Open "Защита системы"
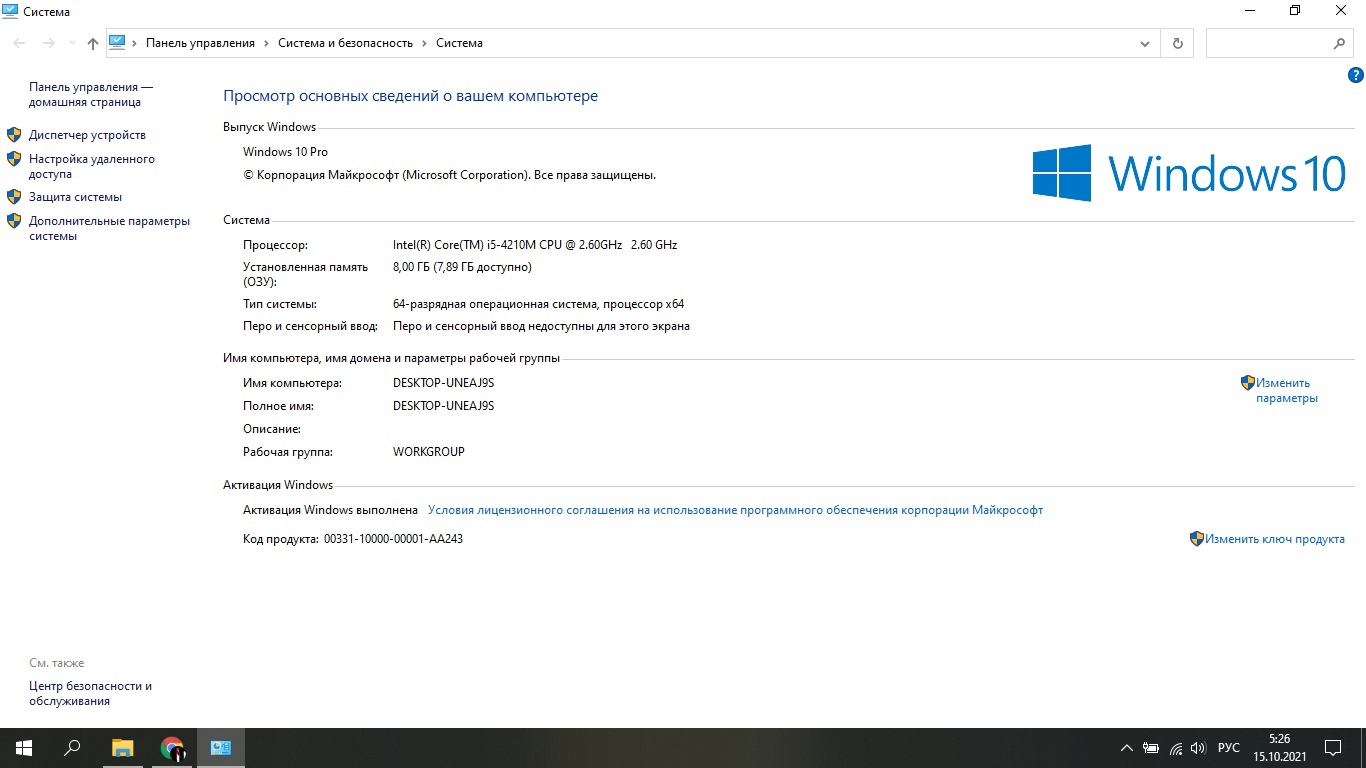This screenshot has height=768, width=1366. click(x=75, y=197)
